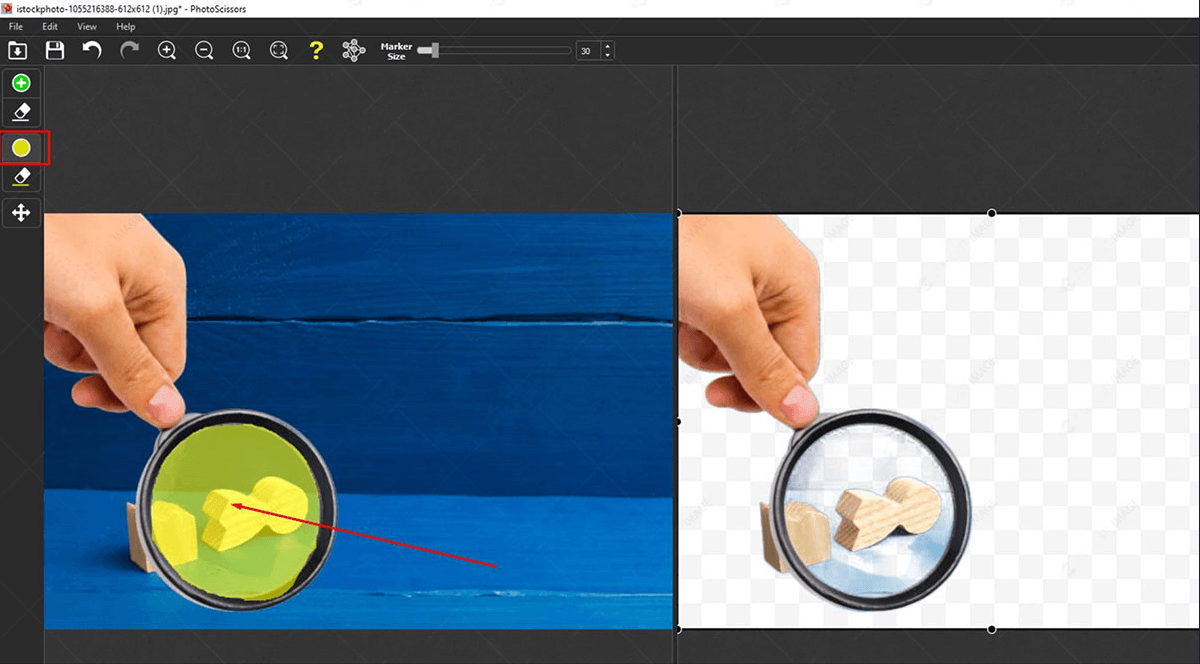Click the Redo arrow icon

(129, 50)
